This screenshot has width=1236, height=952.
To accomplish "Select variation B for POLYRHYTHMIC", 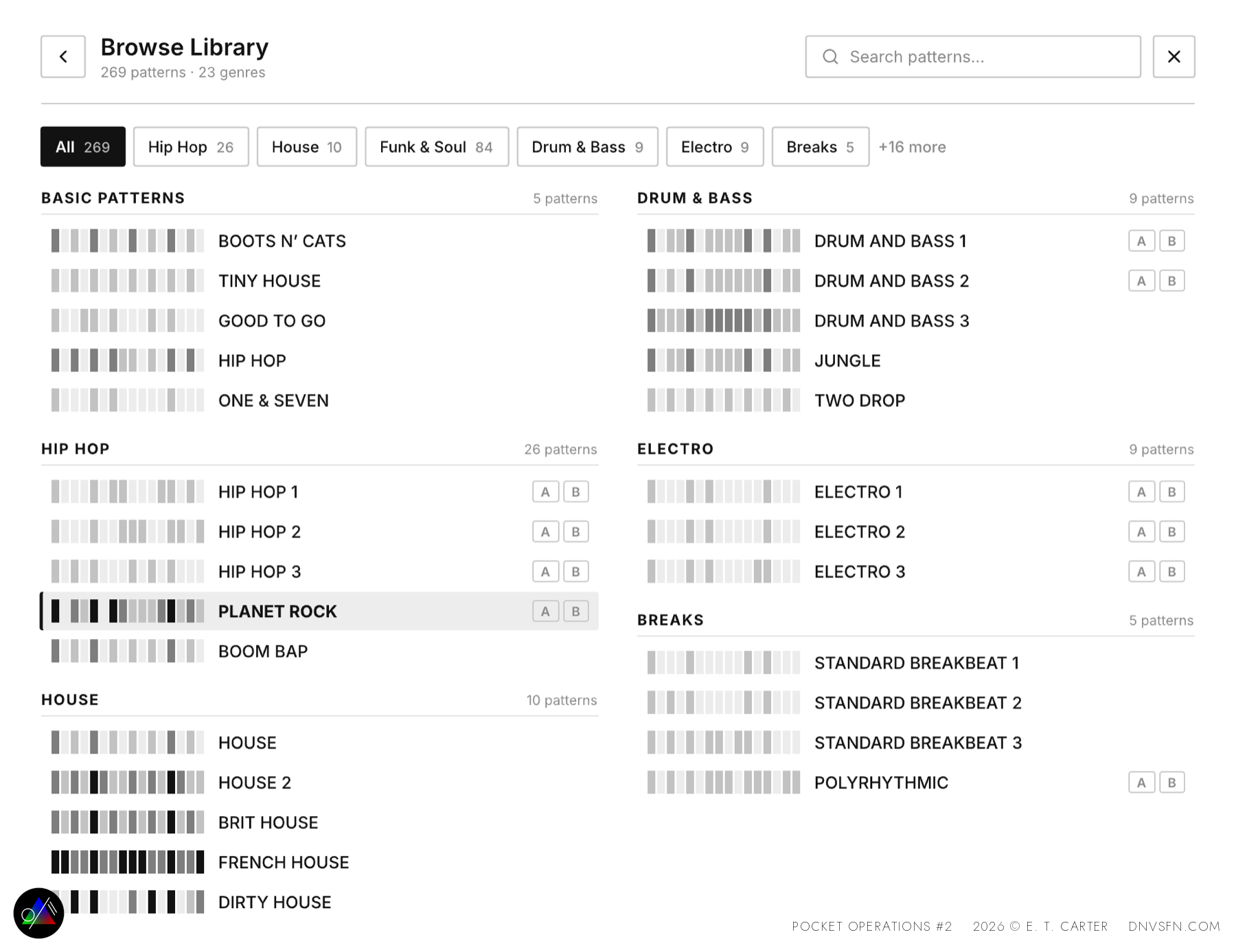I will click(1172, 782).
